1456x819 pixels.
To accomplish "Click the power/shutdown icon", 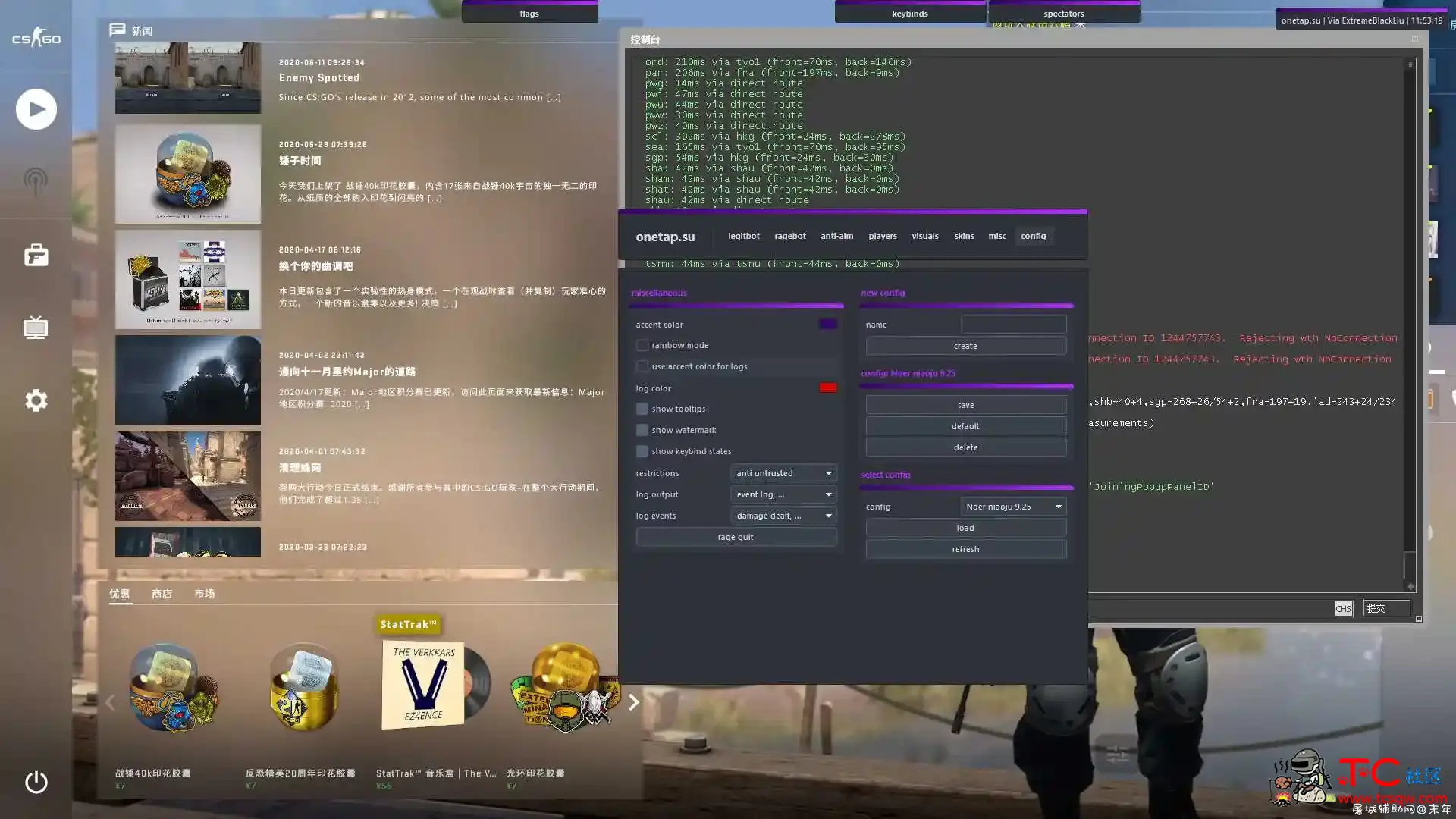I will [35, 781].
